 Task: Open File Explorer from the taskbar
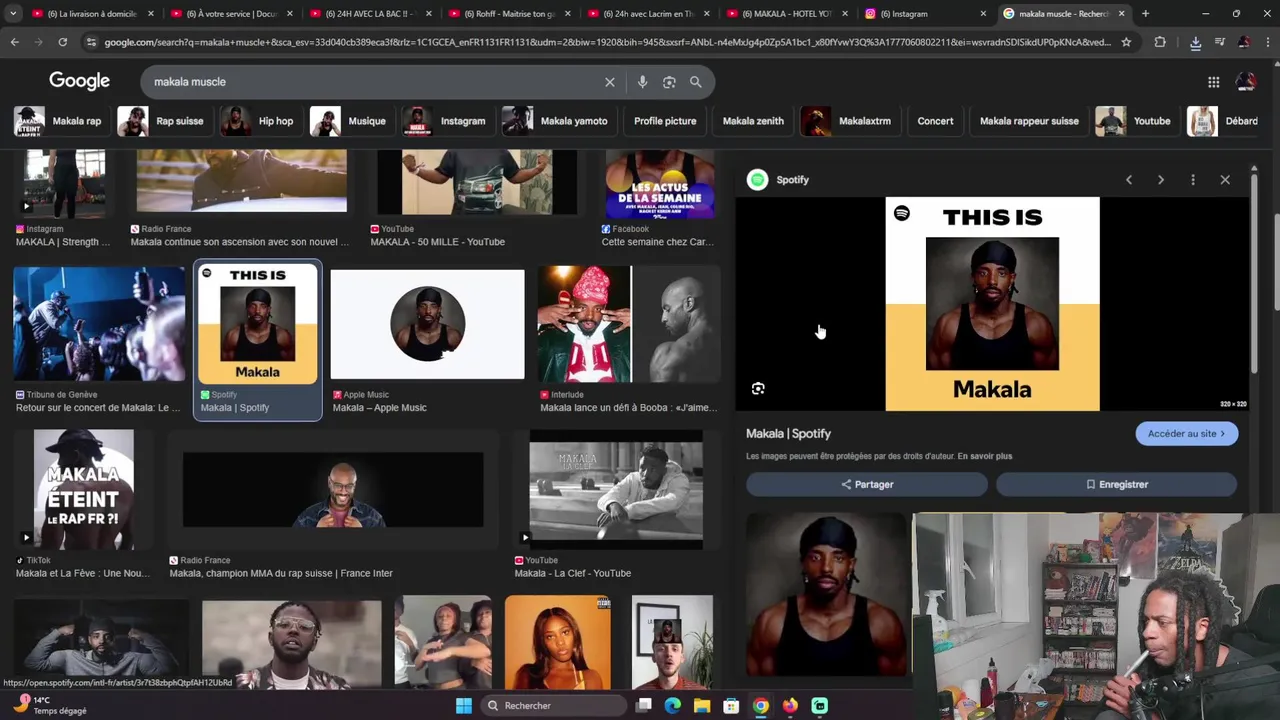click(702, 706)
